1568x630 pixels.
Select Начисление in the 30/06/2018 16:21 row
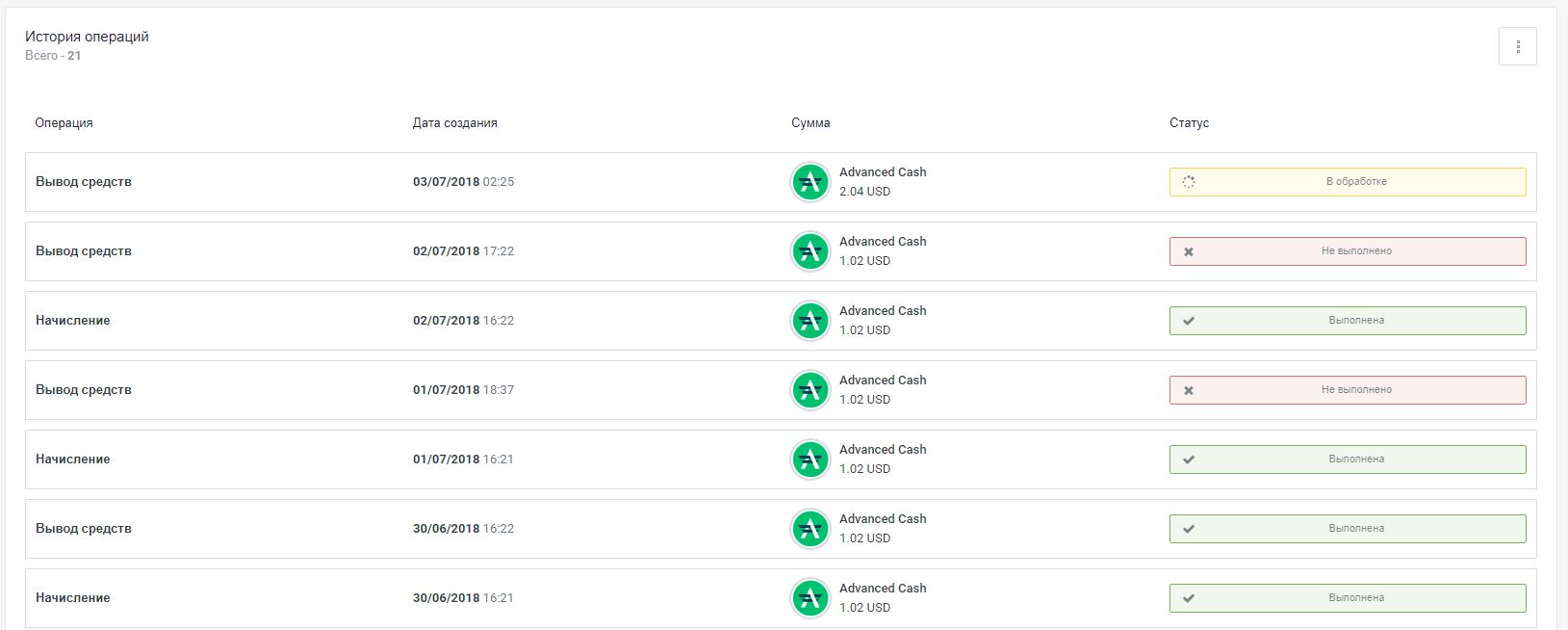pyautogui.click(x=73, y=598)
